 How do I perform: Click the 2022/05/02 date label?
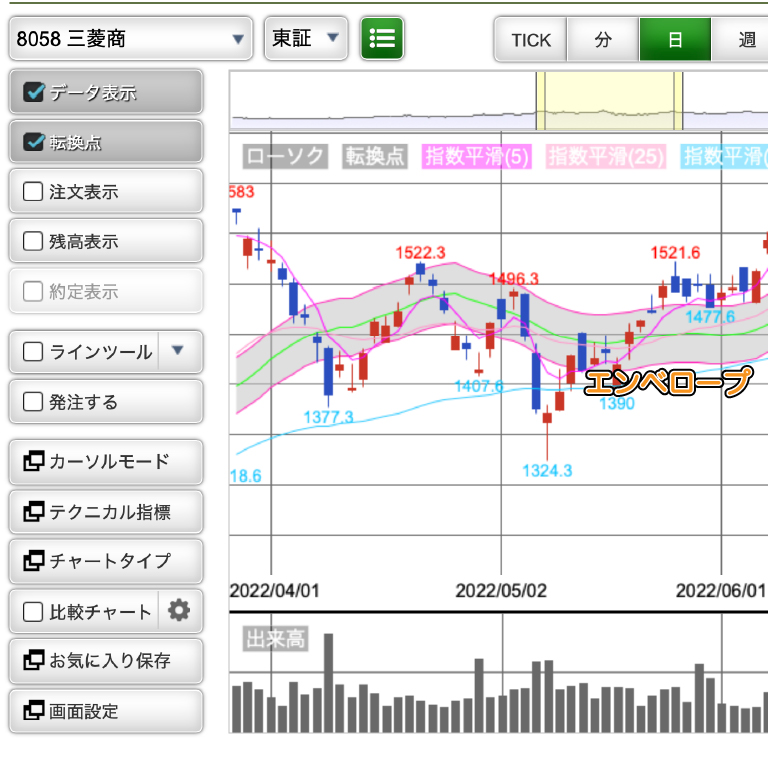point(501,591)
